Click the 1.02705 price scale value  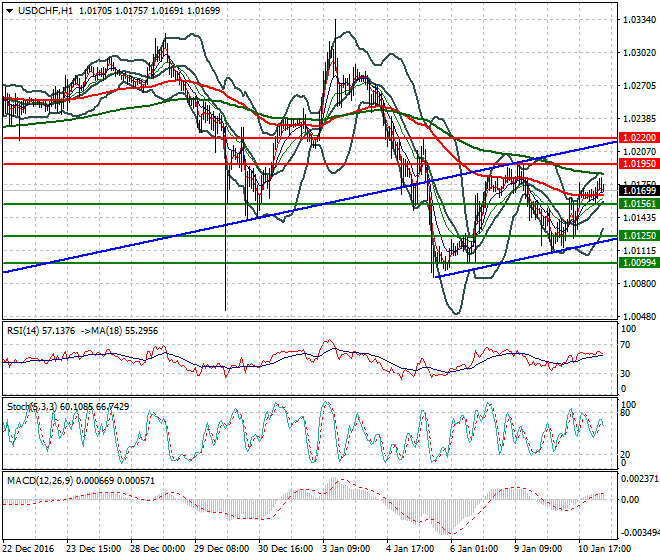click(x=640, y=85)
